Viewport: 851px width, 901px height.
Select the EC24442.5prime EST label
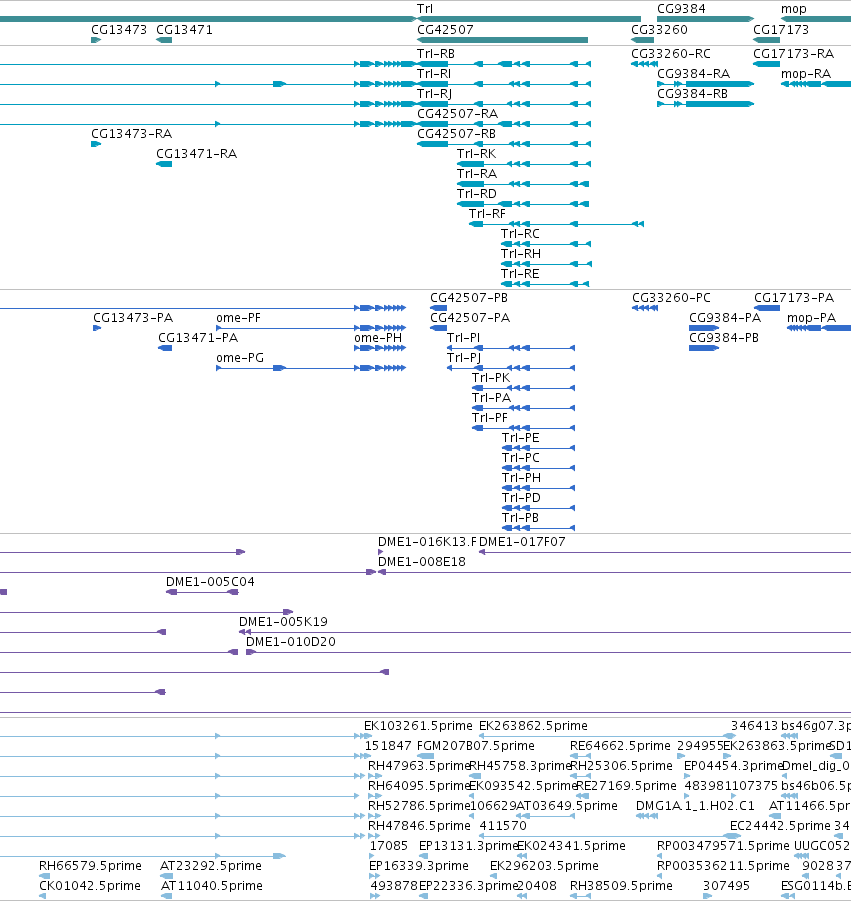tap(780, 826)
